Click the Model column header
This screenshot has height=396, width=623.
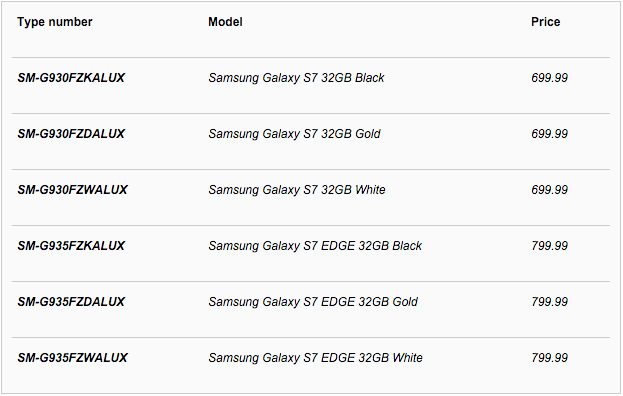(225, 22)
